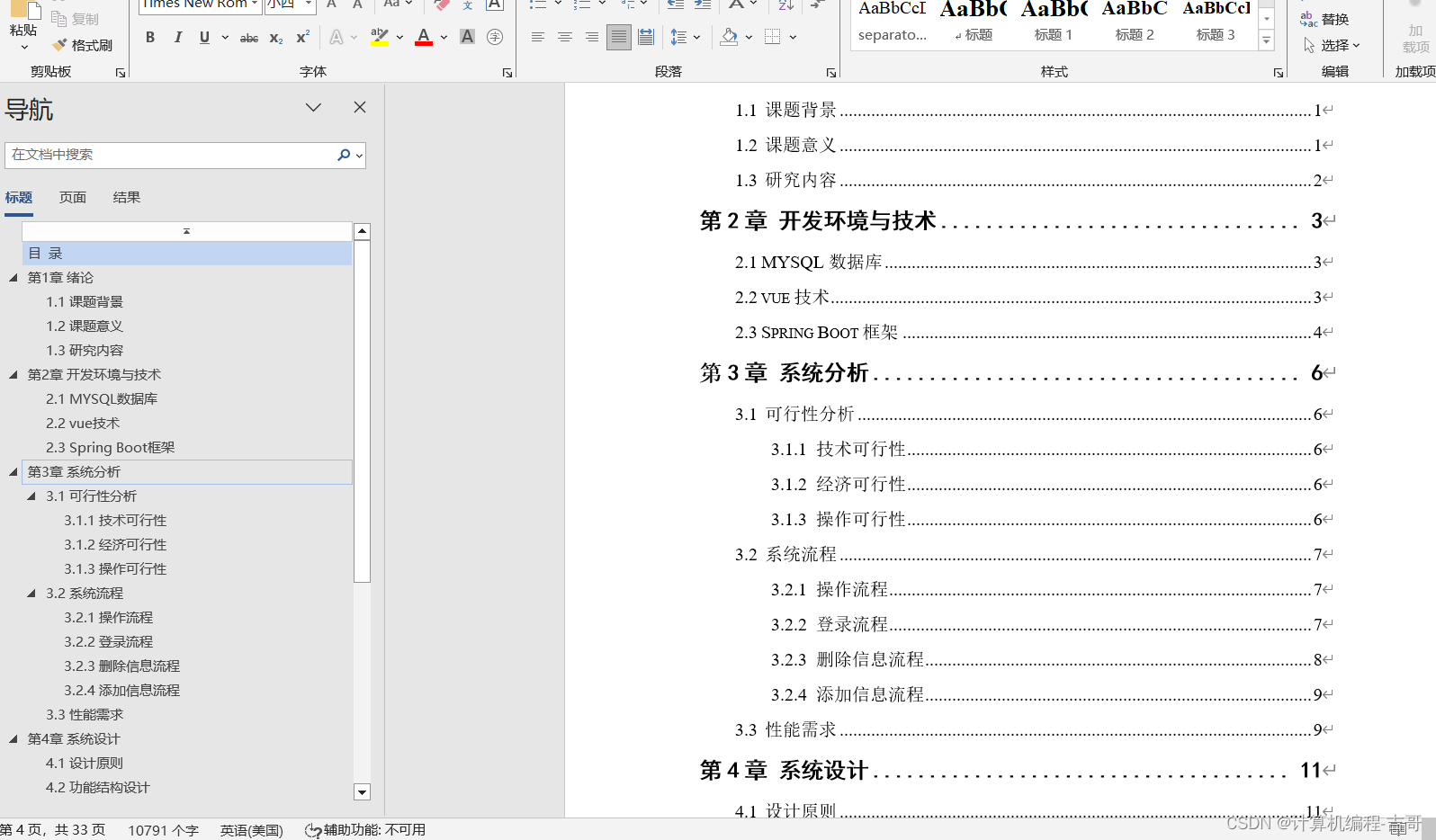Apply subscript formatting
The height and width of the screenshot is (840, 1436).
point(276,38)
